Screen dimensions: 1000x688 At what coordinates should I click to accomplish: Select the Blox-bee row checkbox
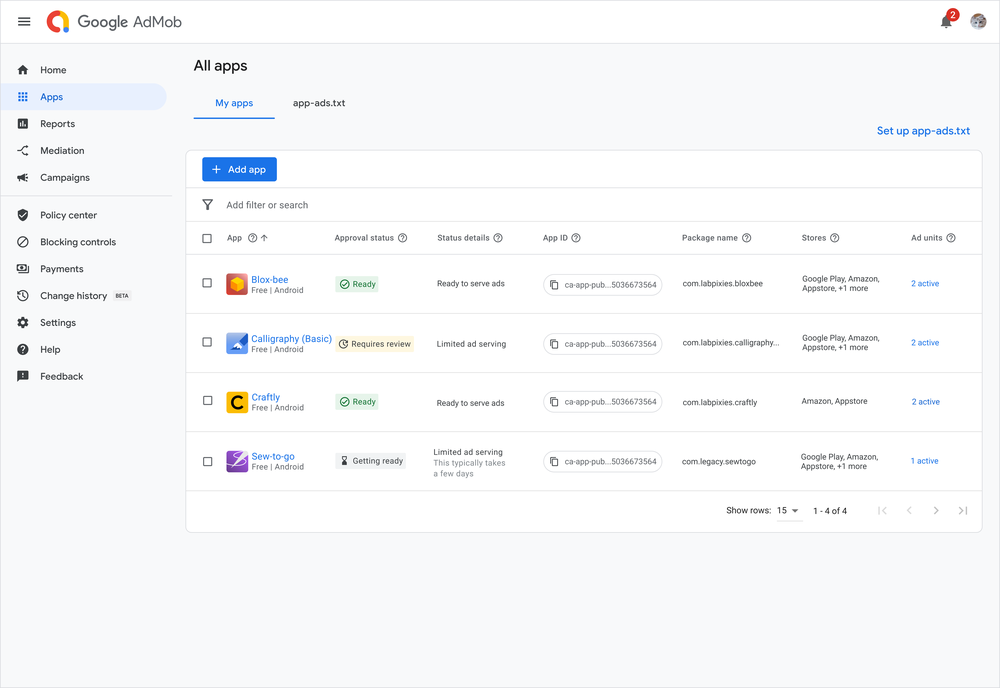[x=207, y=284]
